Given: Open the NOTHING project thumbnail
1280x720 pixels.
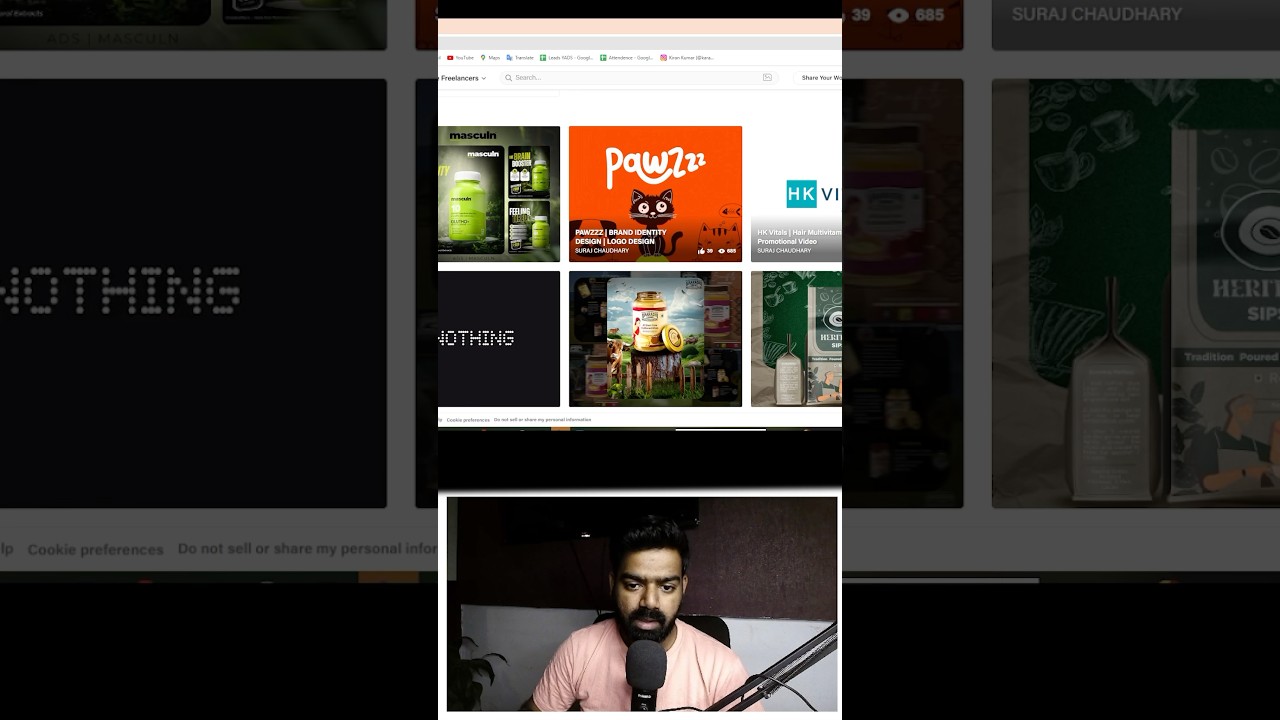Looking at the screenshot, I should [x=499, y=339].
